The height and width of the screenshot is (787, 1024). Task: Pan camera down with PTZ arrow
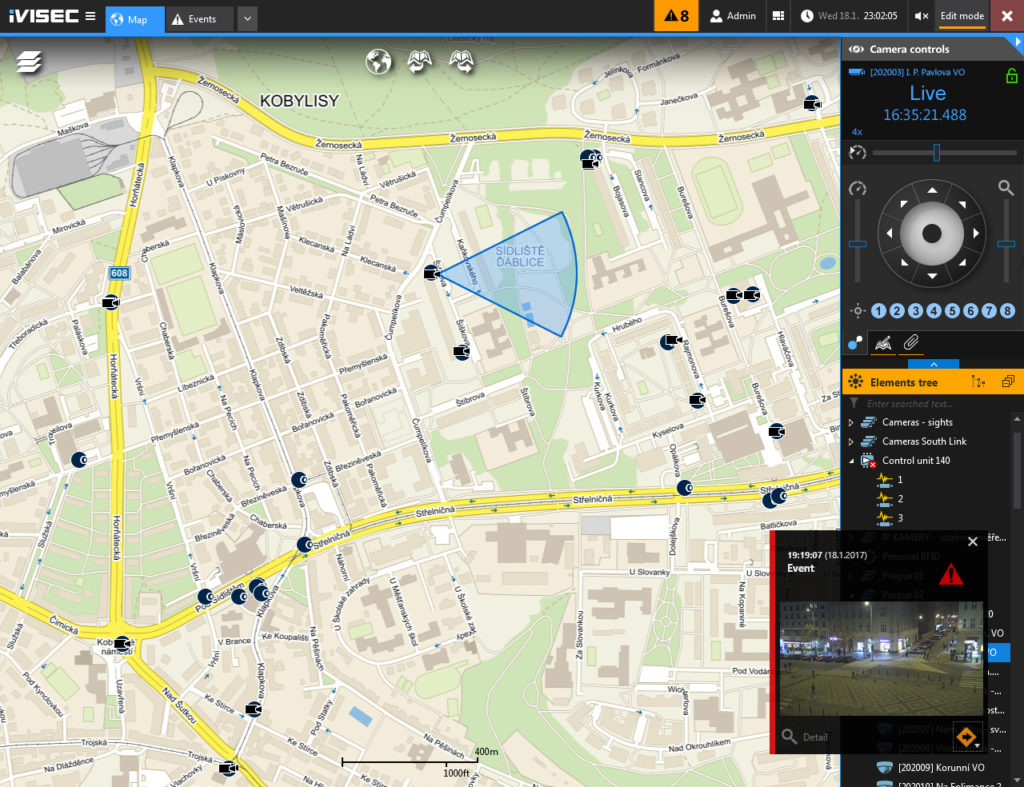pyautogui.click(x=932, y=276)
